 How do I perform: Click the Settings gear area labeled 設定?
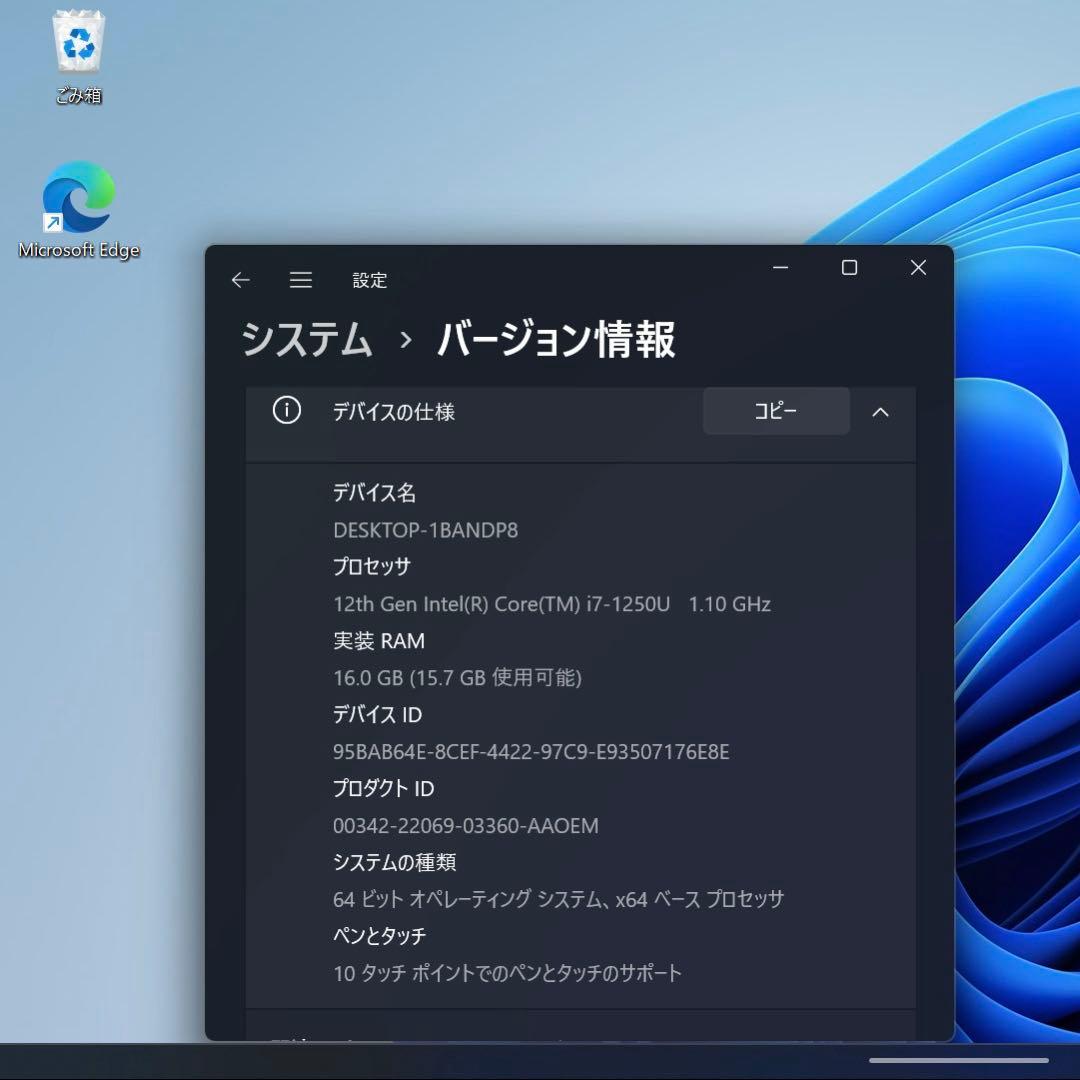click(371, 281)
